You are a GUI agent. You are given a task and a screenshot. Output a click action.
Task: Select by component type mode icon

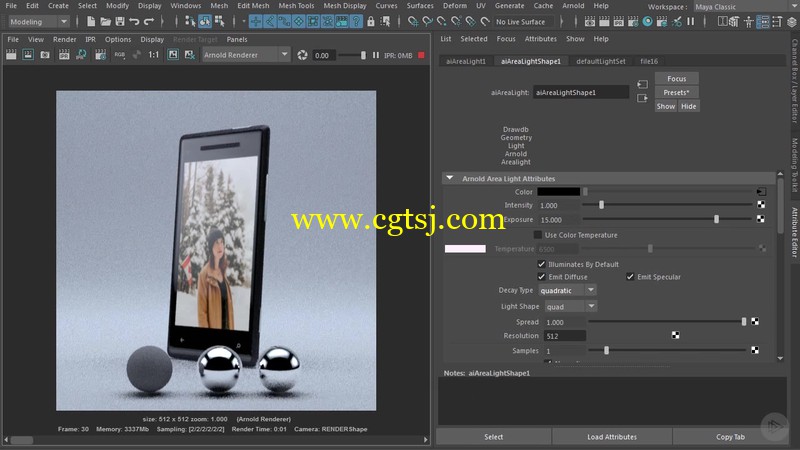[x=219, y=21]
